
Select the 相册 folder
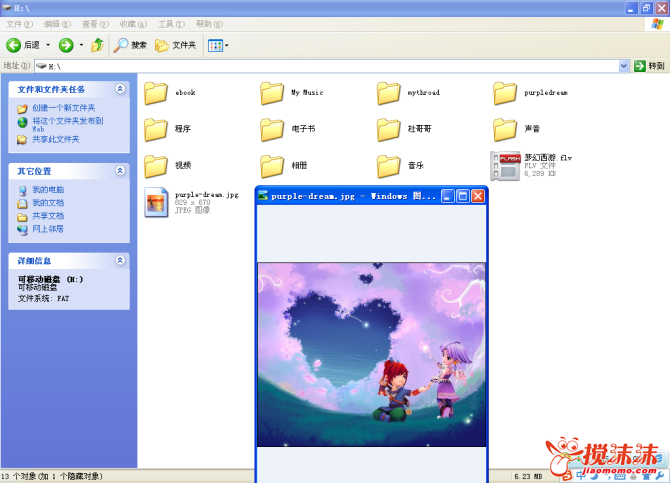tap(284, 166)
